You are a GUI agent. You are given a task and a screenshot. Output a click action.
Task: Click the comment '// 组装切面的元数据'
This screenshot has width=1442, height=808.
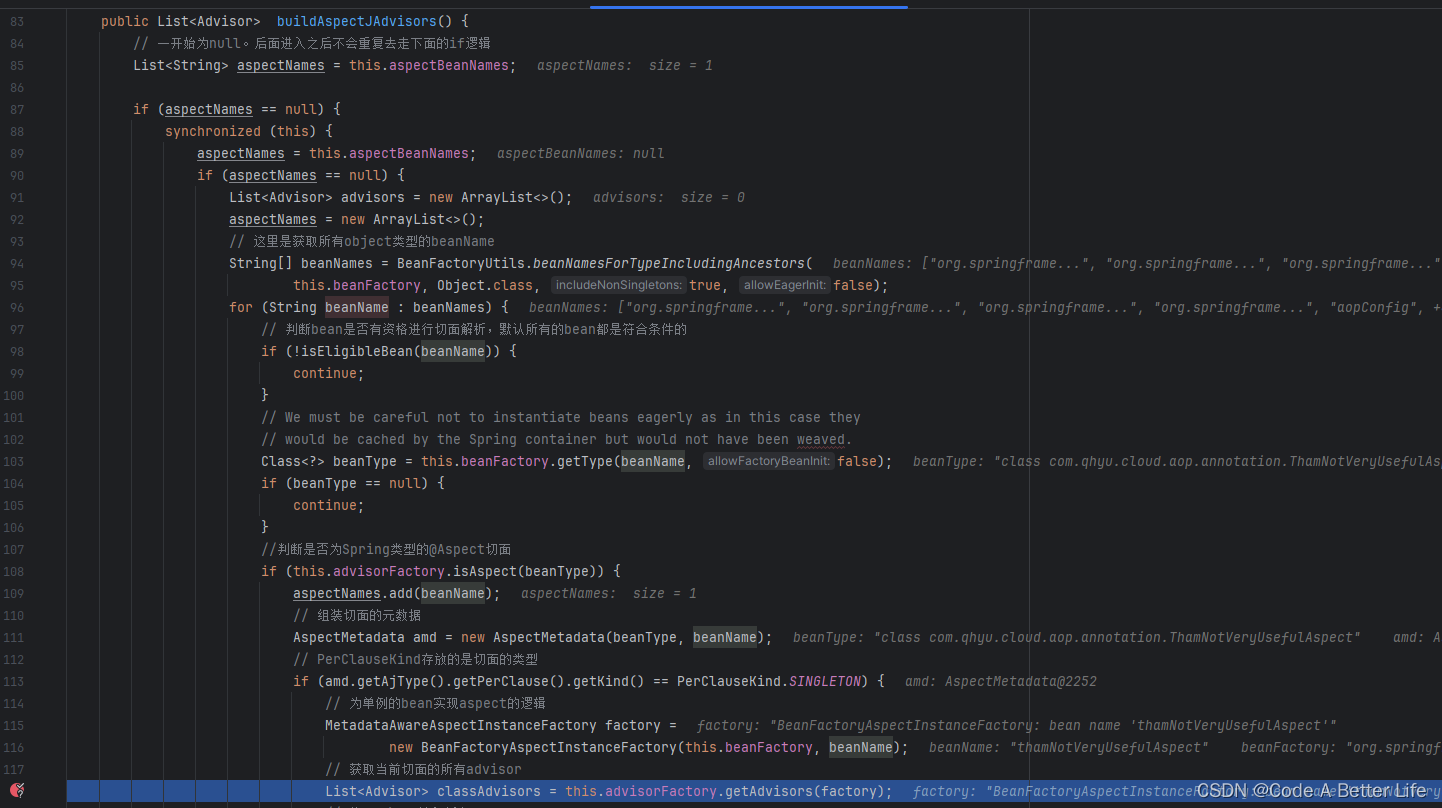[x=357, y=615]
